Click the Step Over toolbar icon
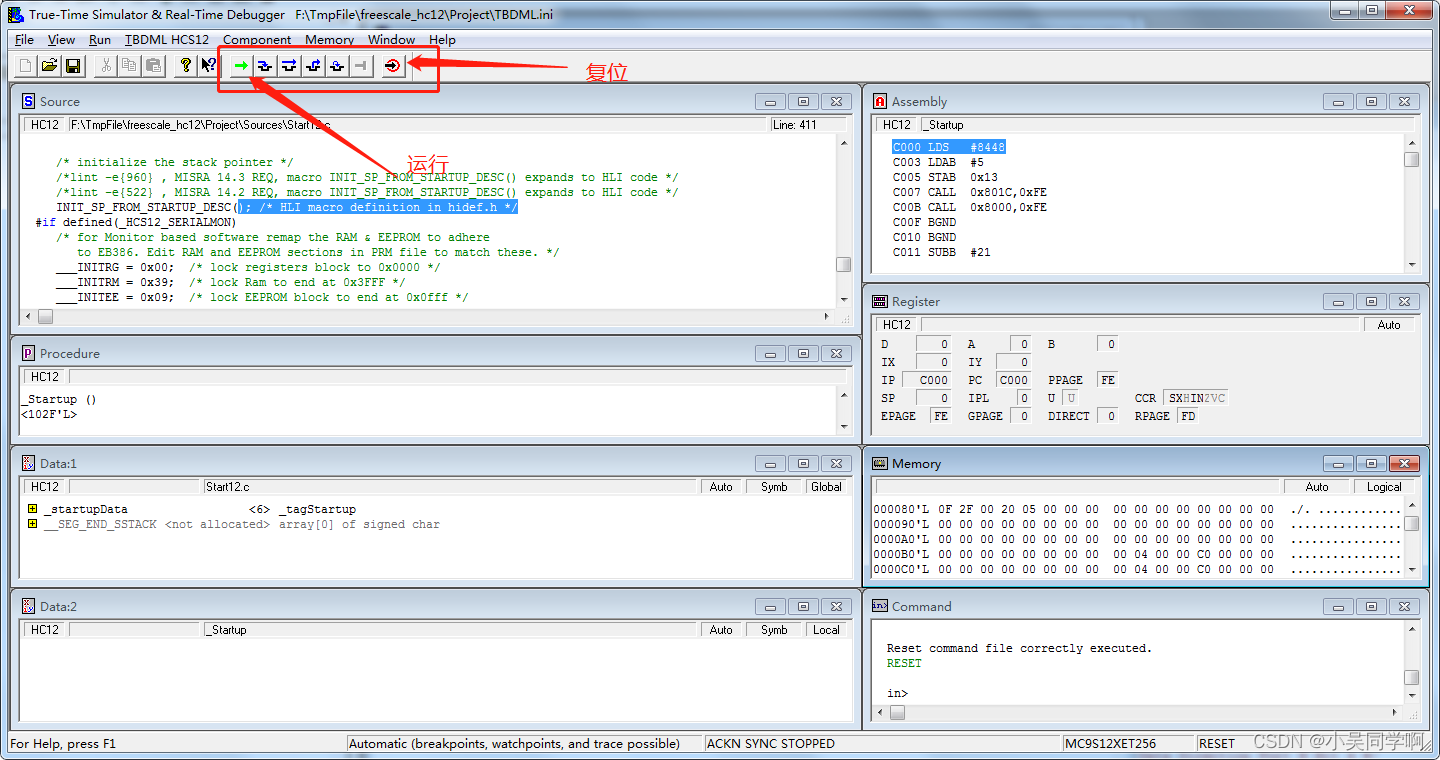This screenshot has width=1440, height=760. [289, 66]
